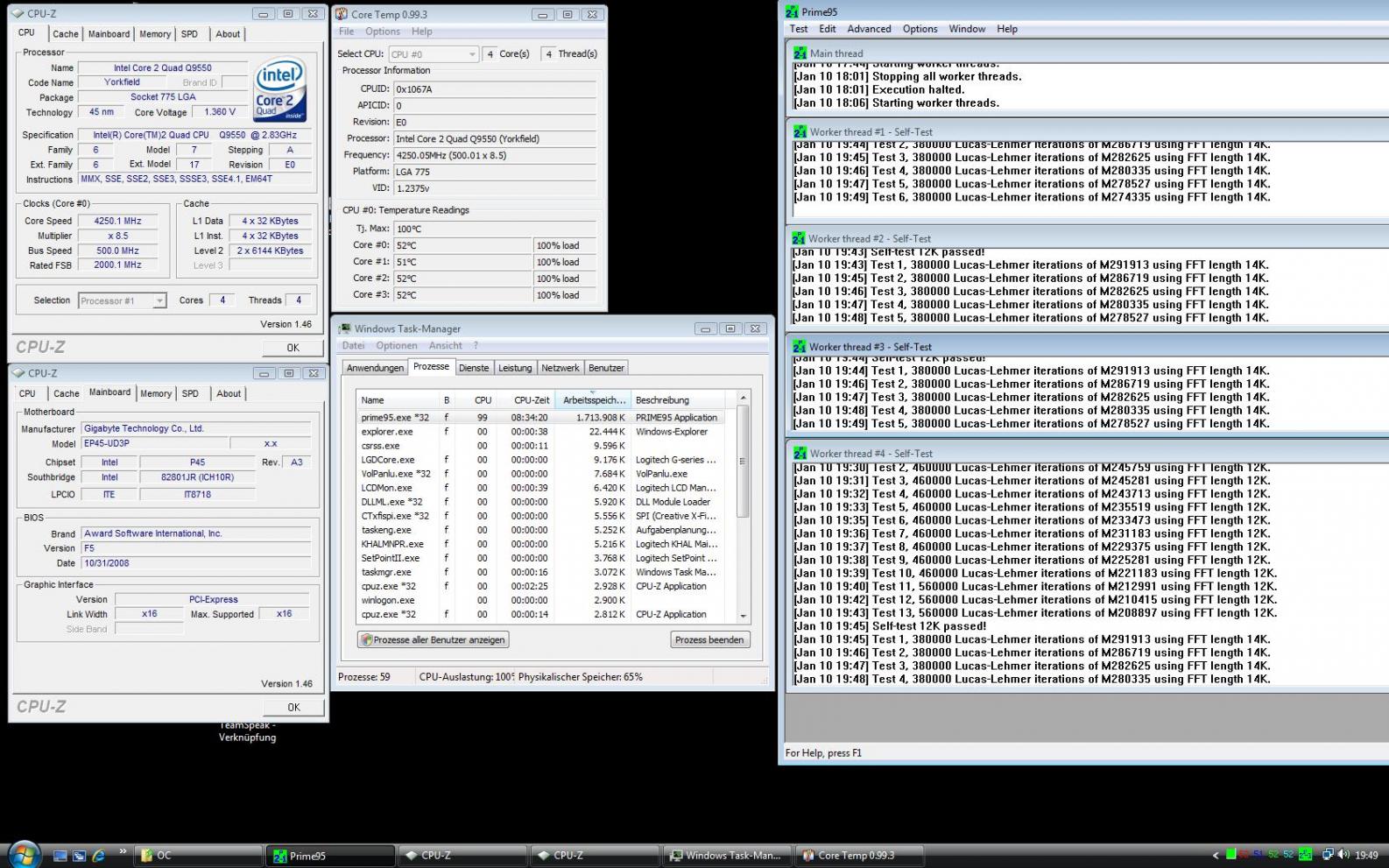Screen dimensions: 1389x868
Task: Click Core Temp blue 51 tray icon
Action: click(x=1259, y=855)
